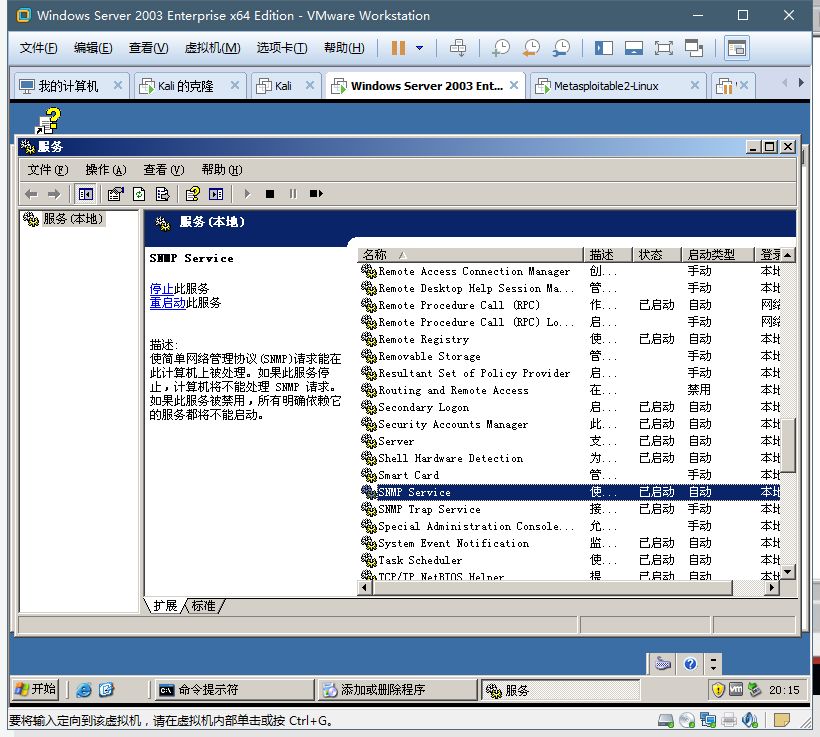Viewport: 820px width, 737px height.
Task: Click the horizontal scrollbar right arrow
Action: point(772,588)
